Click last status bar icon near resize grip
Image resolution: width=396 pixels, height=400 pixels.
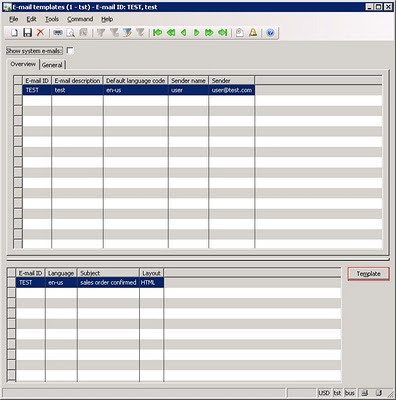379,393
